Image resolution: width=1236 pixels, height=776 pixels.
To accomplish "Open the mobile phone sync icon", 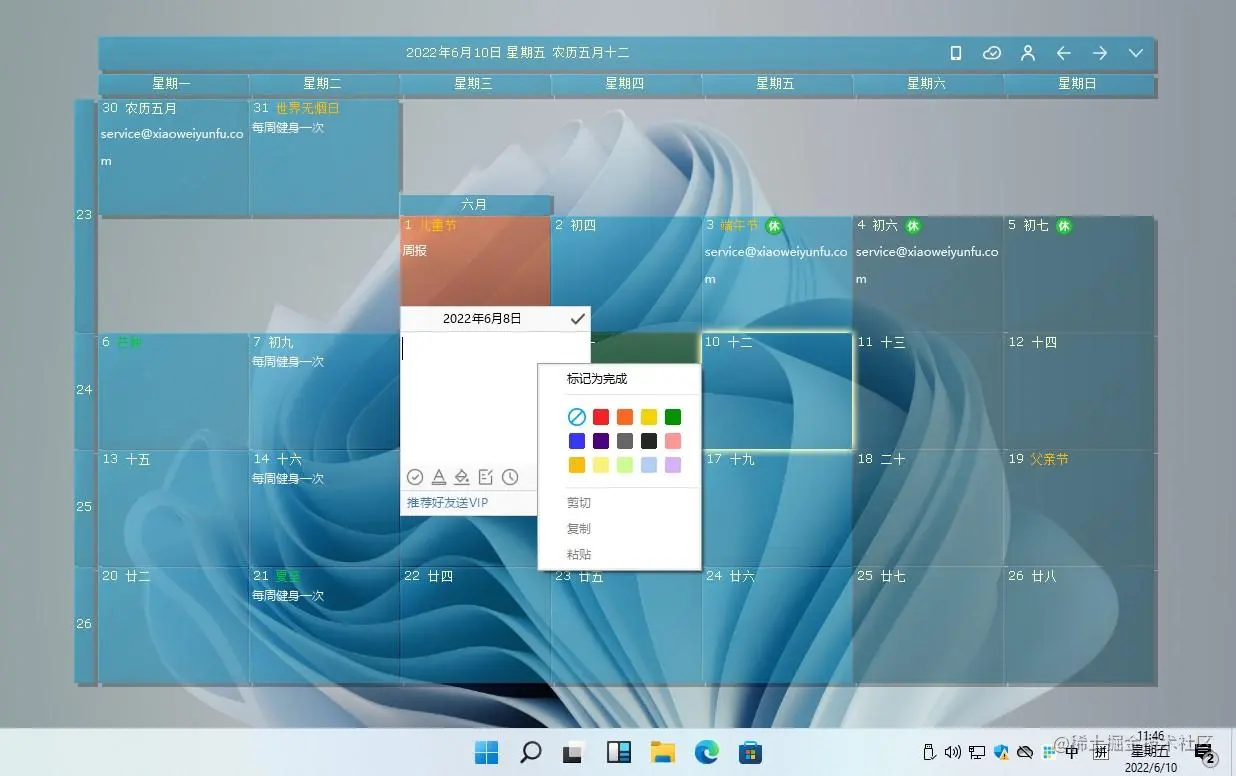I will coord(955,53).
